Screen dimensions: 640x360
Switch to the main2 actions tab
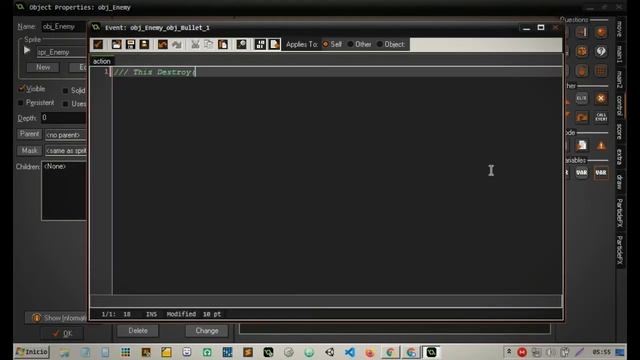(620, 80)
